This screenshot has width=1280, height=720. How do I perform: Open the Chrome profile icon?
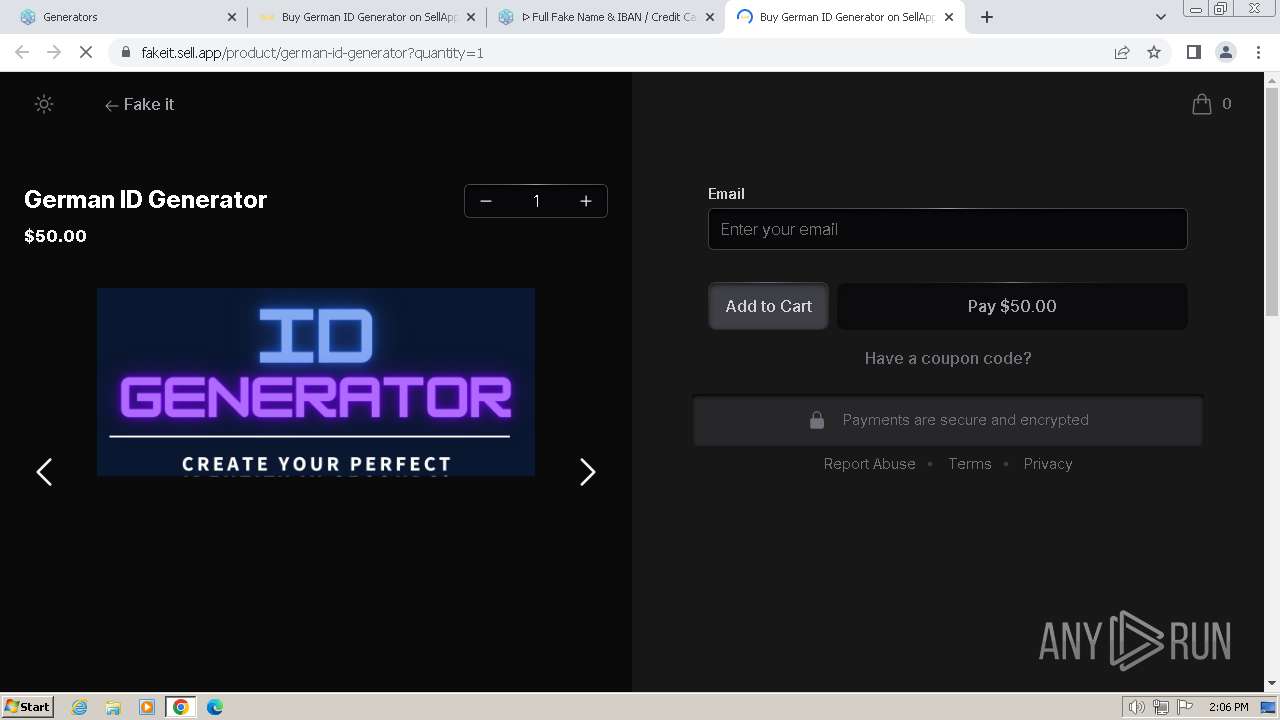[x=1226, y=52]
